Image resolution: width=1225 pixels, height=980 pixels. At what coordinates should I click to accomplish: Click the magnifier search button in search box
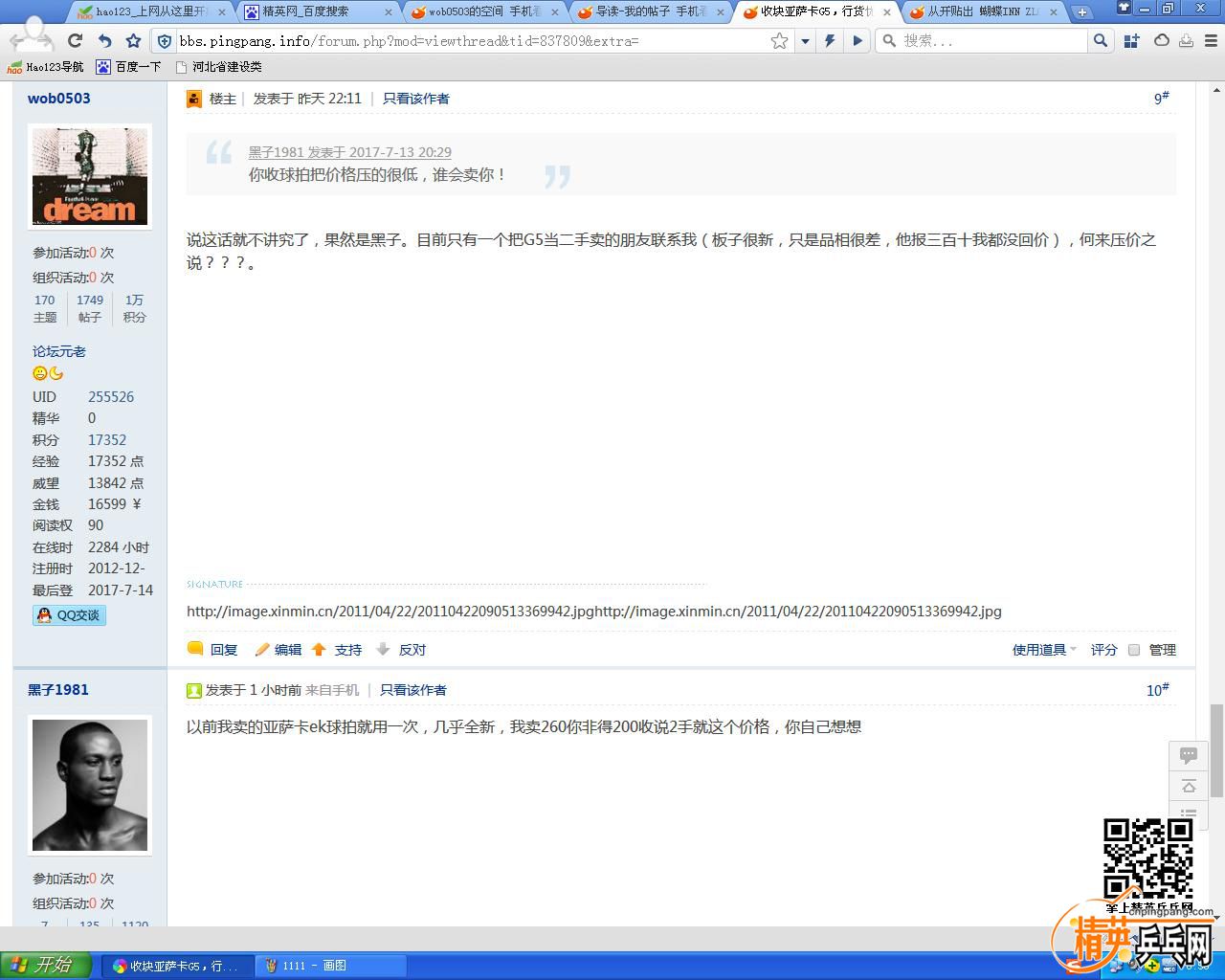click(1101, 40)
